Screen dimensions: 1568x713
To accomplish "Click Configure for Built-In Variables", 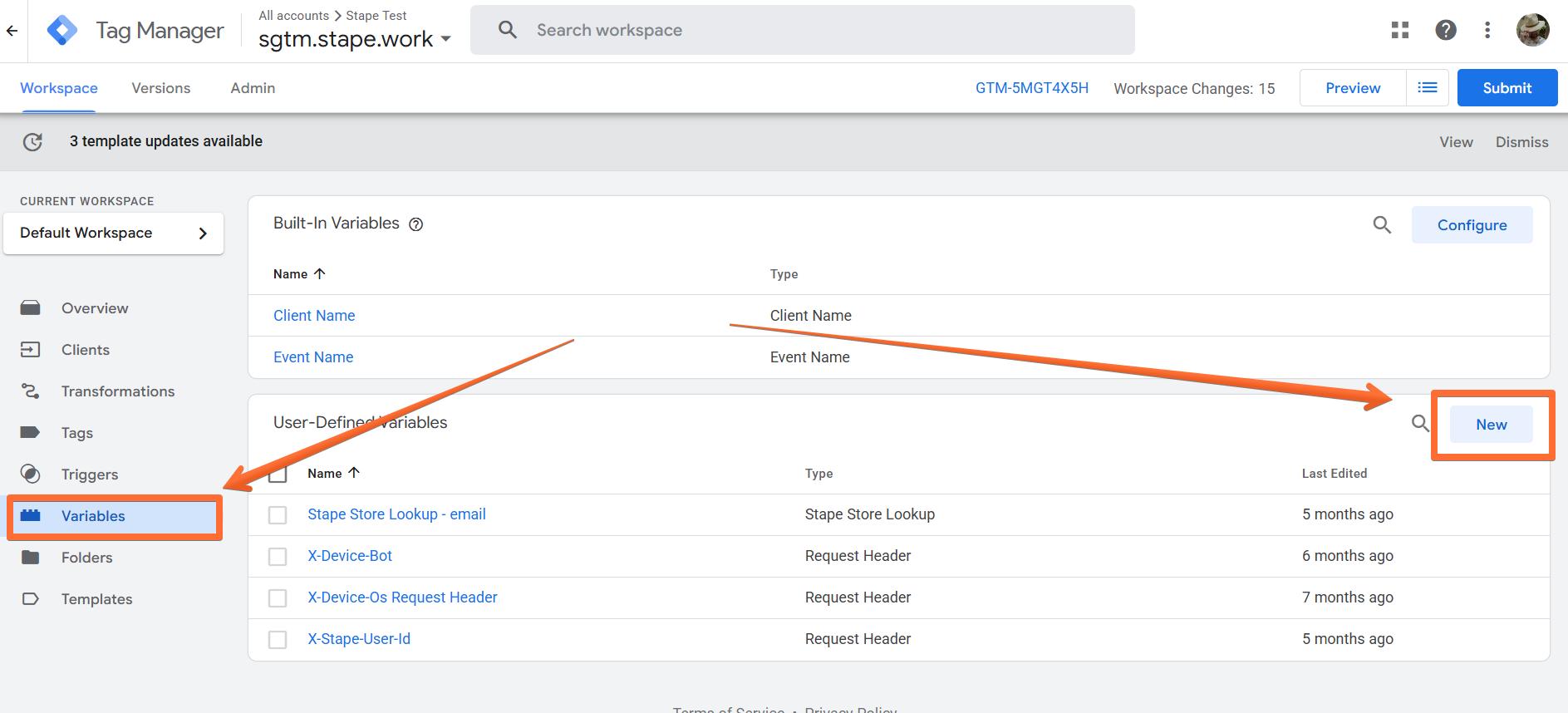I will (x=1472, y=225).
